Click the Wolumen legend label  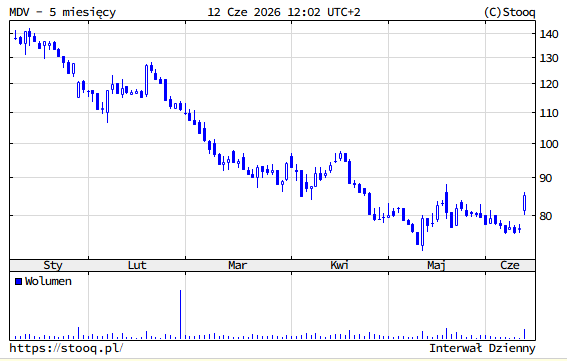[x=48, y=281]
